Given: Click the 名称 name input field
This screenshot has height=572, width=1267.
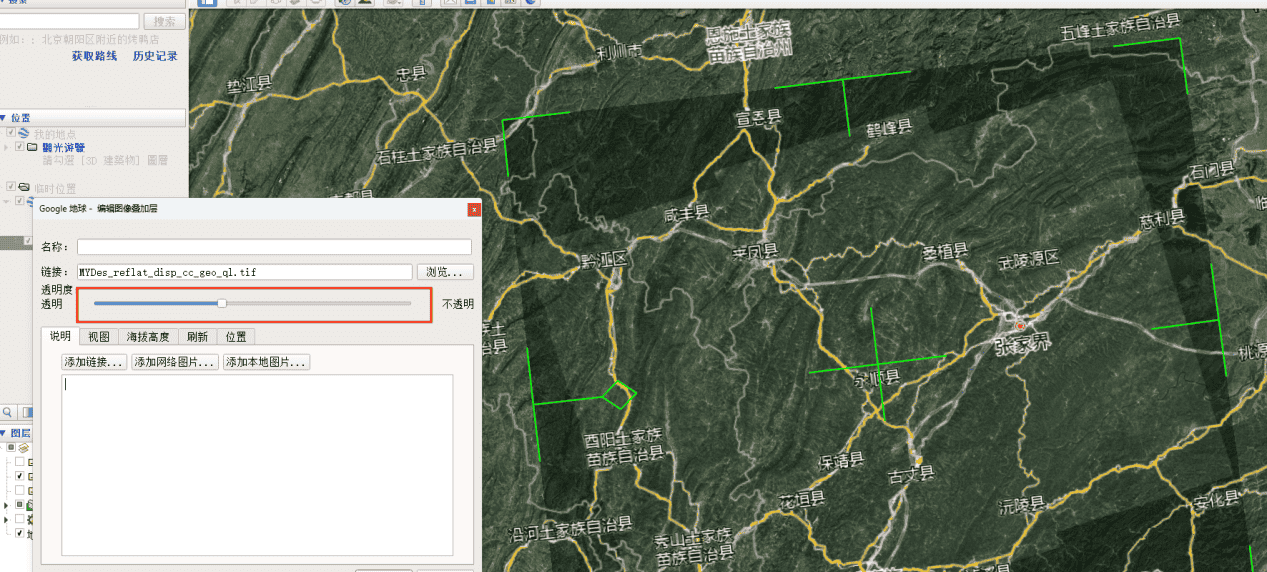Looking at the screenshot, I should [274, 246].
